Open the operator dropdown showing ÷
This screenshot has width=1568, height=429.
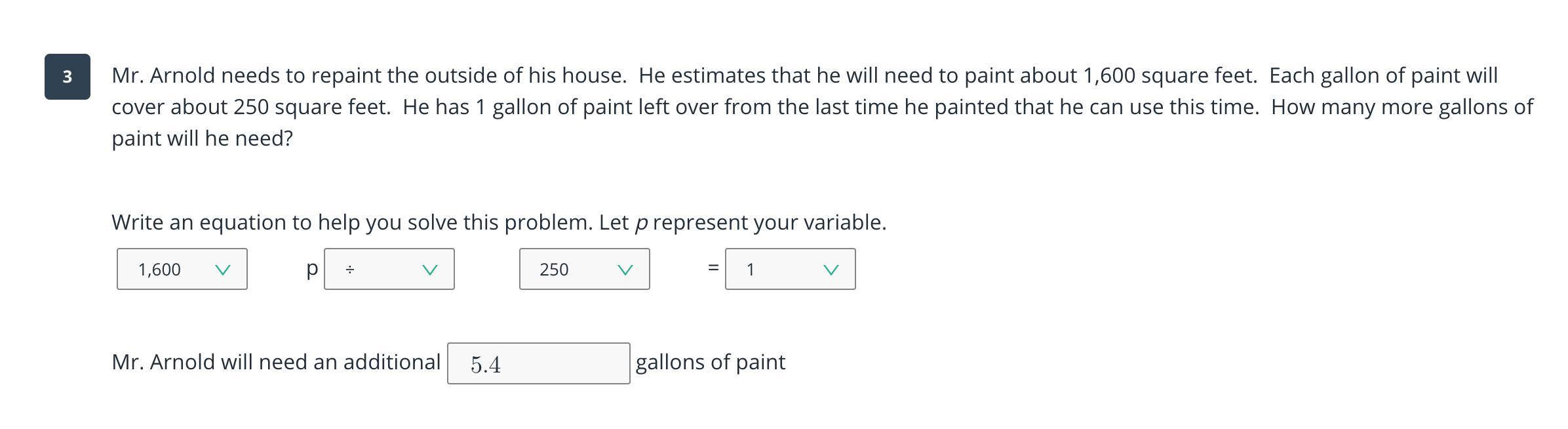[389, 269]
